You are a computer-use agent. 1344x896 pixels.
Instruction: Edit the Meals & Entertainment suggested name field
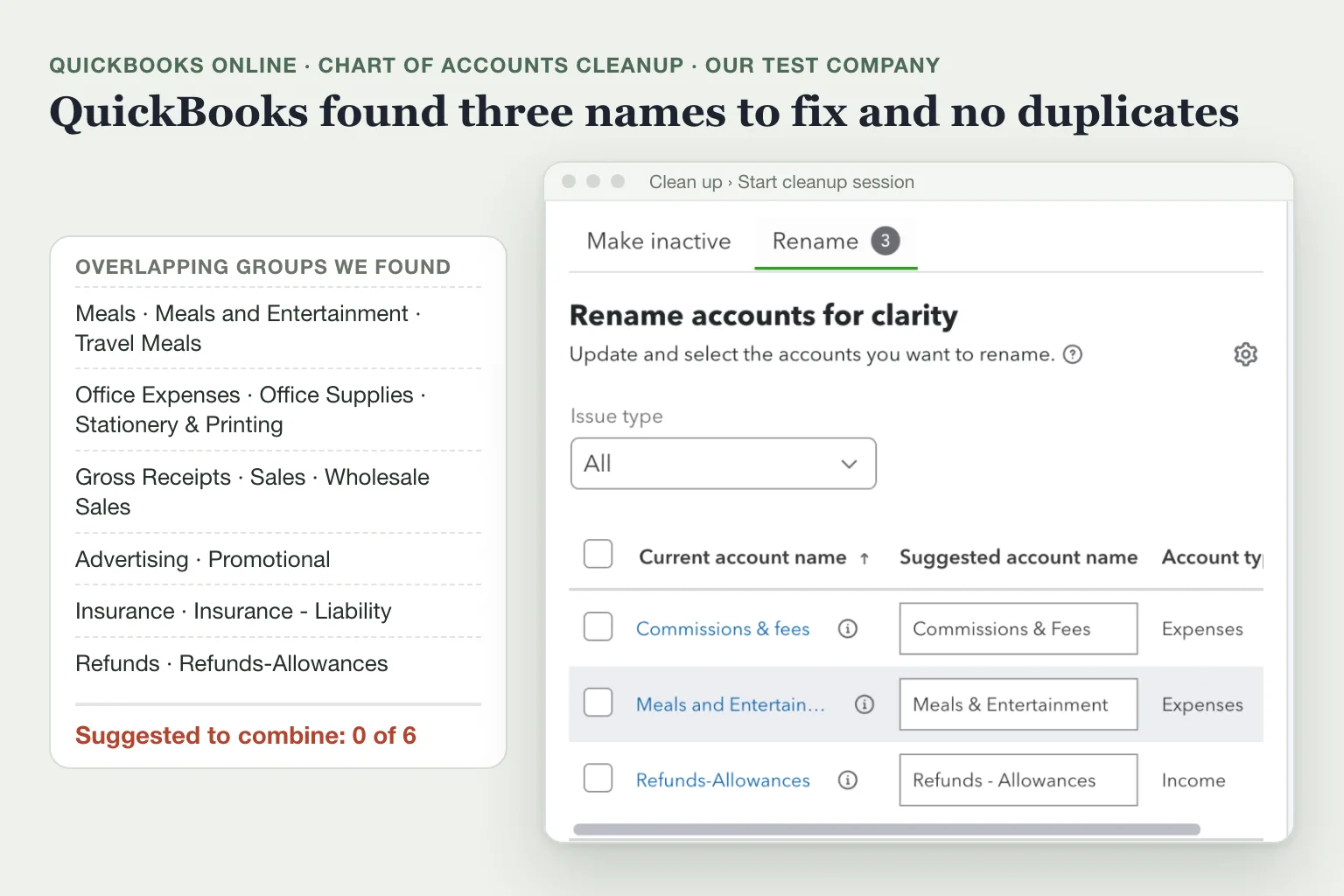point(1018,704)
